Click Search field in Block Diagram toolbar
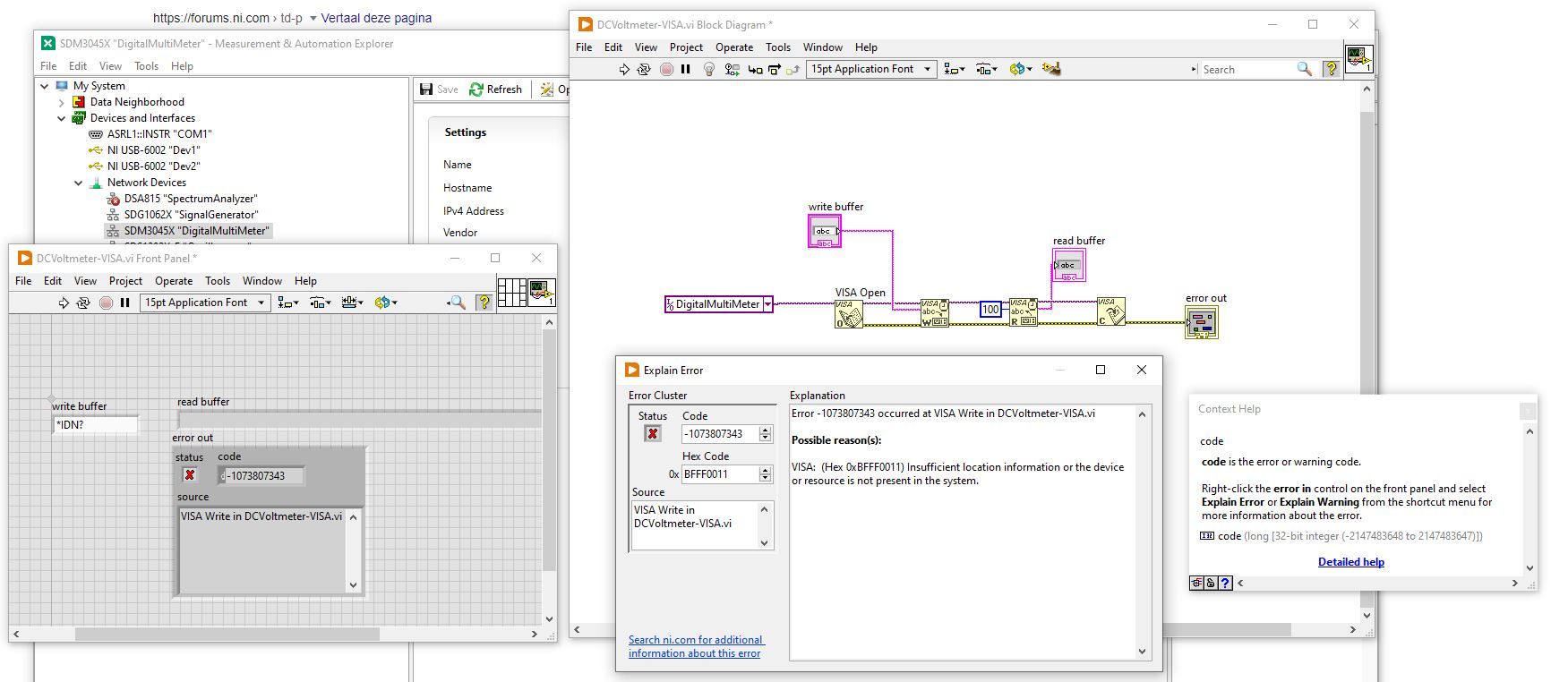The image size is (1568, 682). (x=1247, y=69)
